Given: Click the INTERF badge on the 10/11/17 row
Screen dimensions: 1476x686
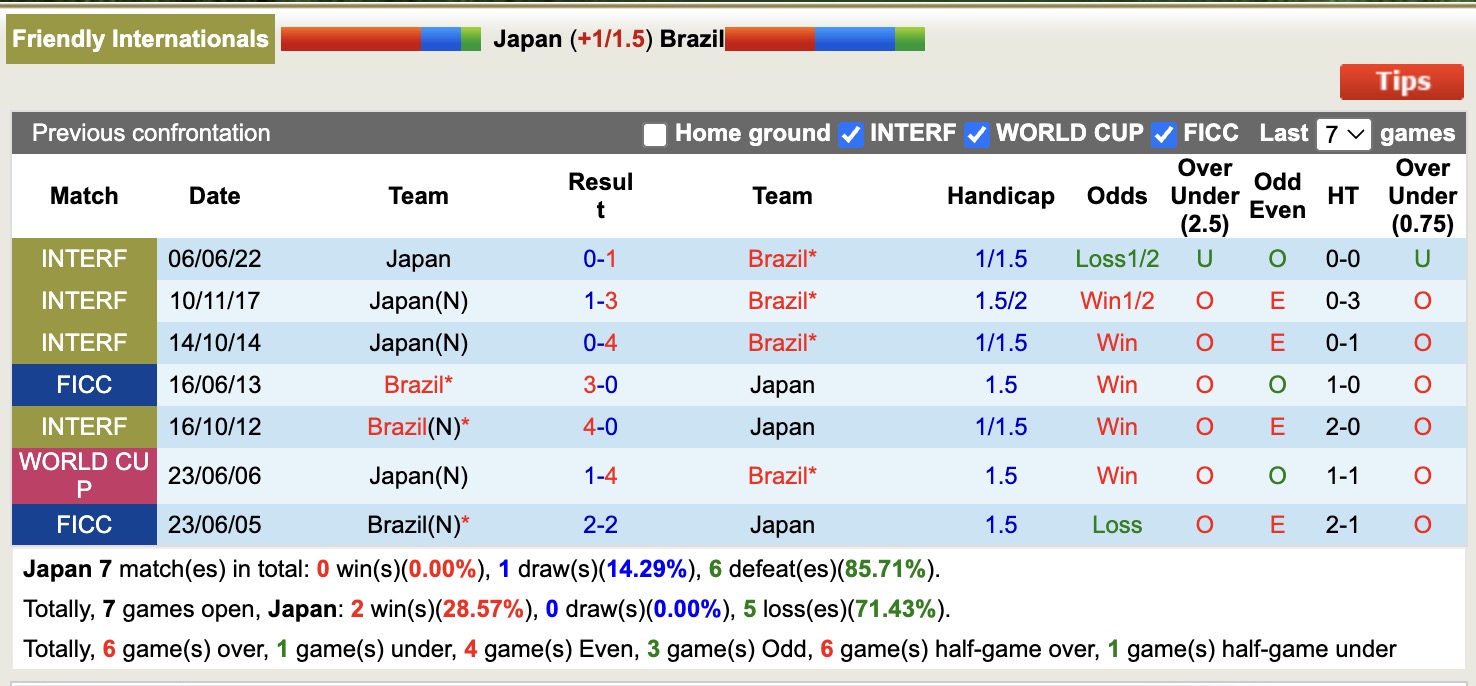Looking at the screenshot, I should pyautogui.click(x=84, y=300).
